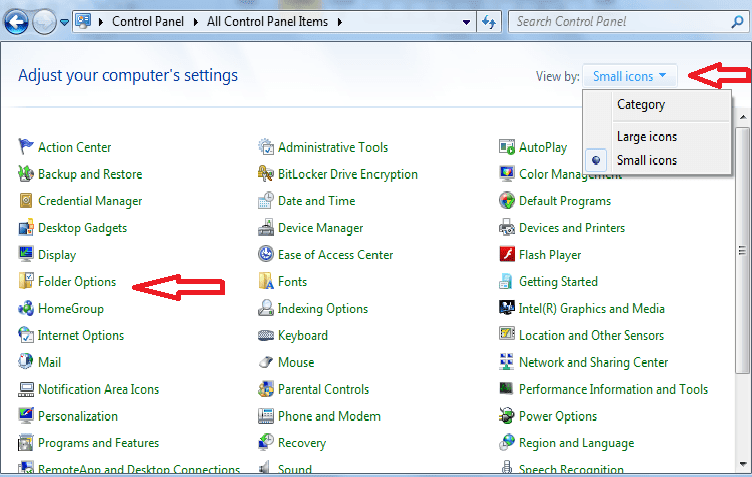The image size is (752, 477).
Task: Click the Date and Time clock icon
Action: (266, 200)
